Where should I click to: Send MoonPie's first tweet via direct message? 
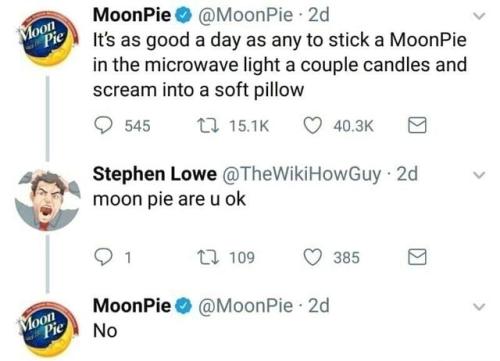coord(417,125)
